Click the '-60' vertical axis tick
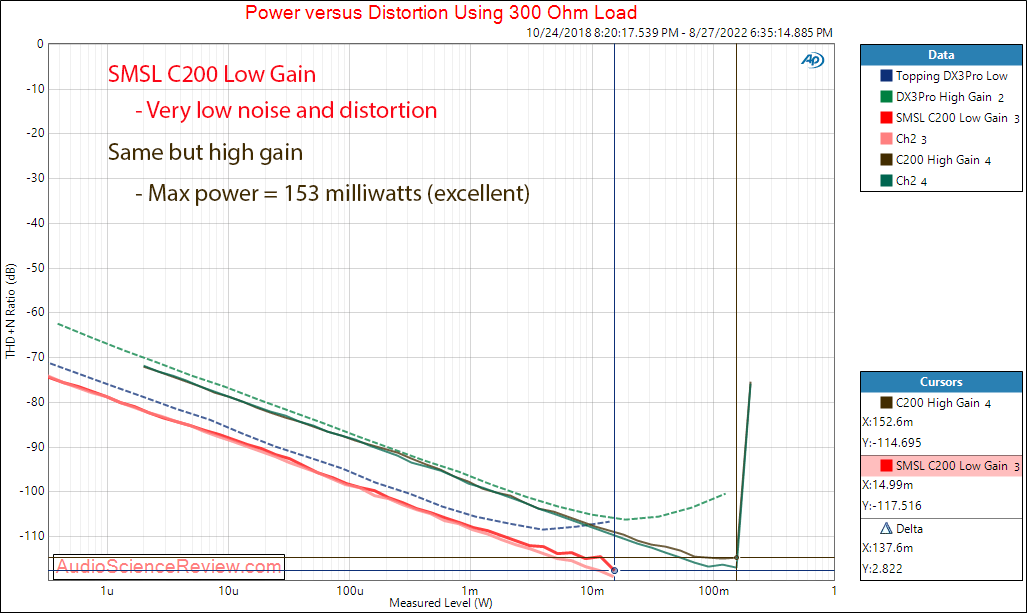The image size is (1027, 613). (x=35, y=312)
